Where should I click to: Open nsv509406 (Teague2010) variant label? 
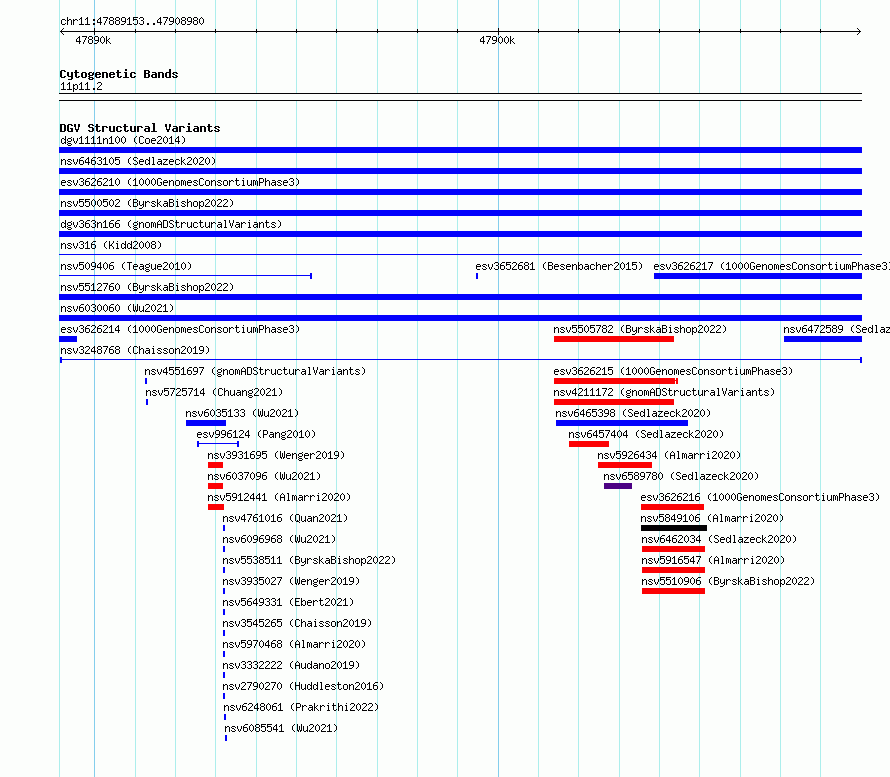(126, 266)
